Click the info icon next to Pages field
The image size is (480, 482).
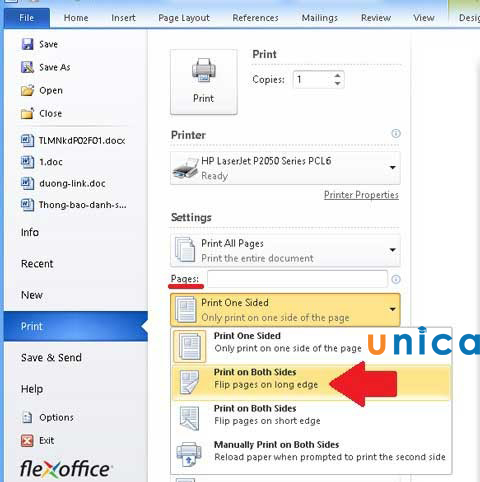396,279
